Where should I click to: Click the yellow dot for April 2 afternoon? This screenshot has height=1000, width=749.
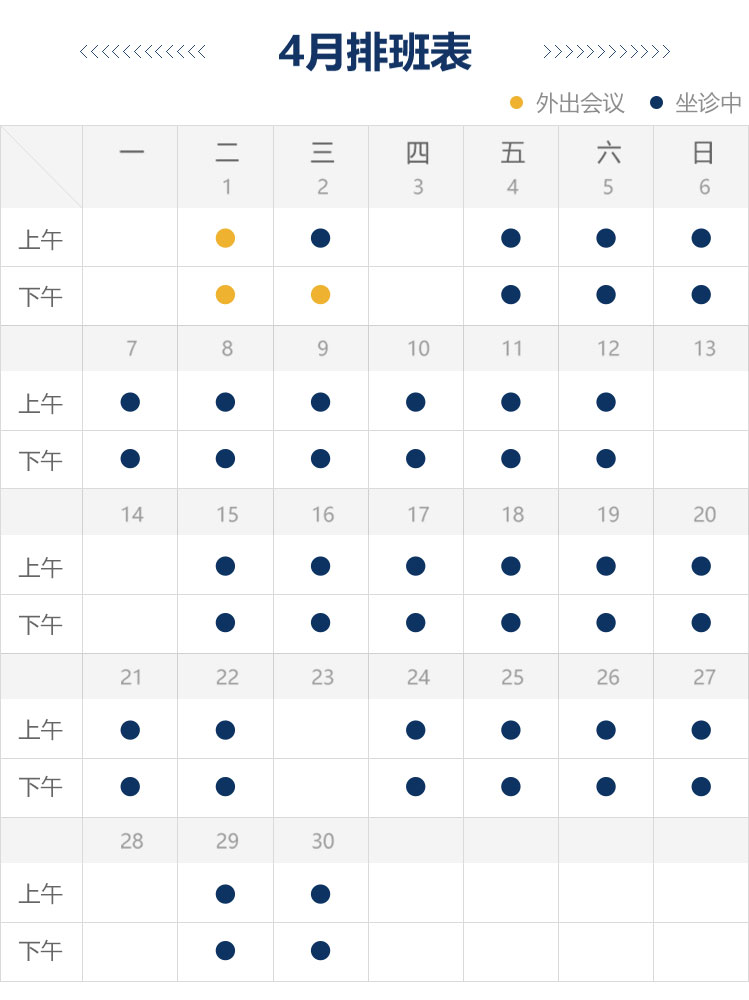(x=320, y=295)
